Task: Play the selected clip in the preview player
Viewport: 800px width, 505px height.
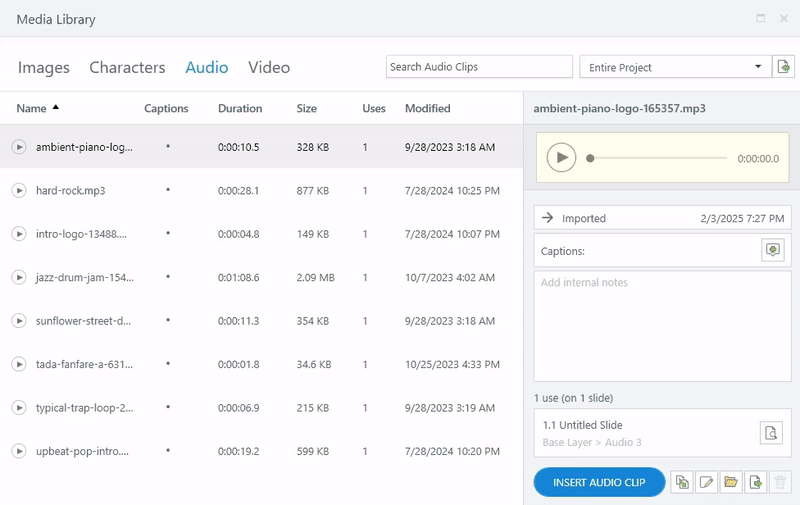Action: [562, 158]
